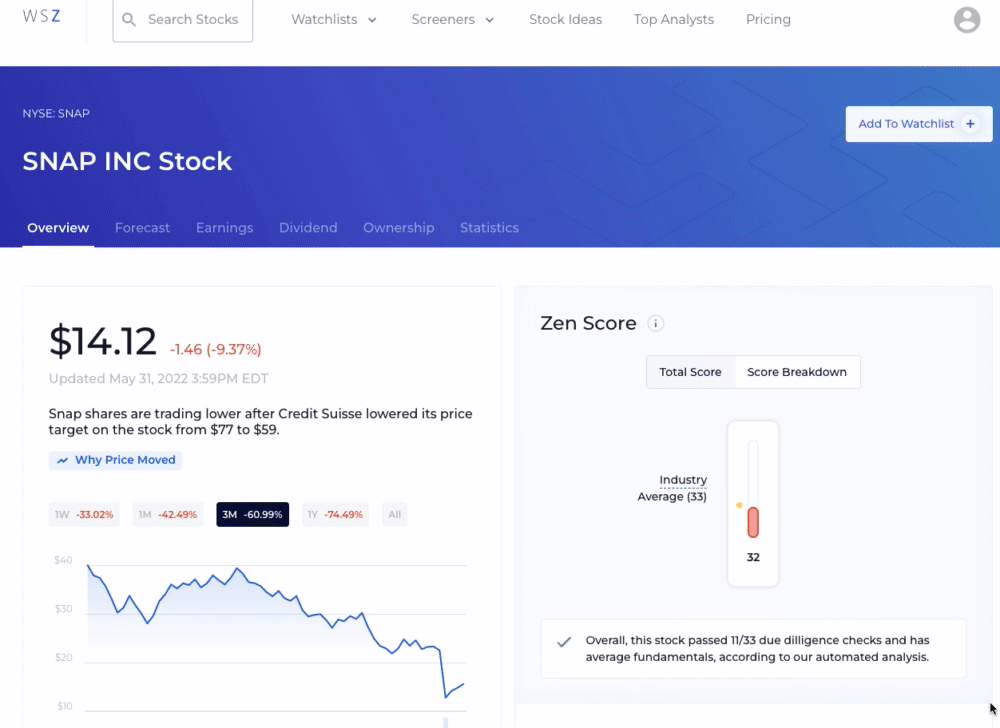Screen dimensions: 1000x728
Task: Click the Add To Watchlist button
Action: pyautogui.click(x=918, y=124)
